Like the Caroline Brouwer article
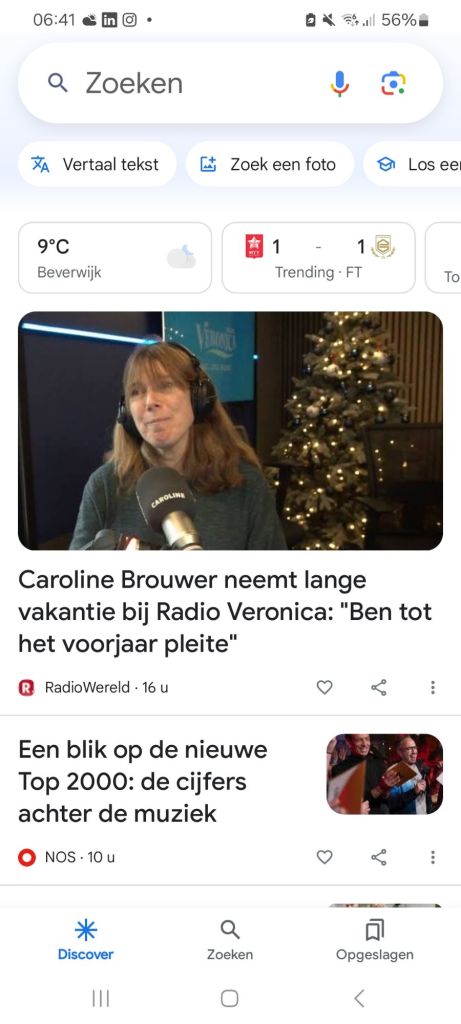This screenshot has width=461, height=1024. coord(325,687)
